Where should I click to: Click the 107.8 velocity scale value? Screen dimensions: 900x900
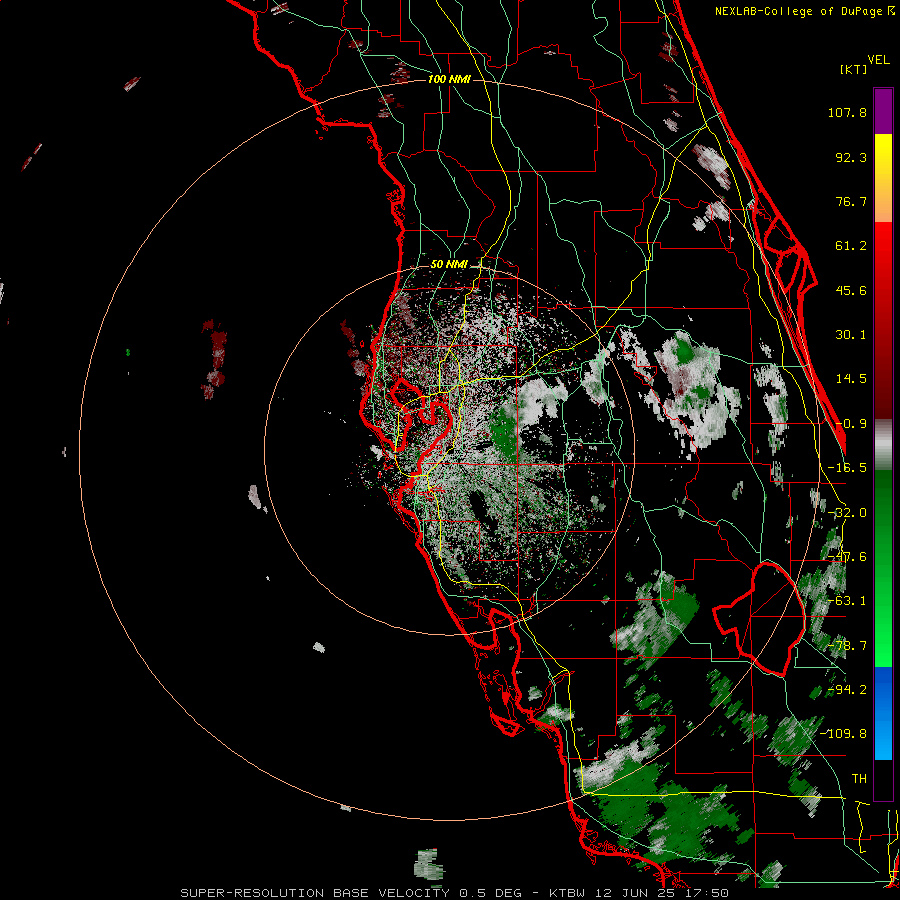(847, 112)
